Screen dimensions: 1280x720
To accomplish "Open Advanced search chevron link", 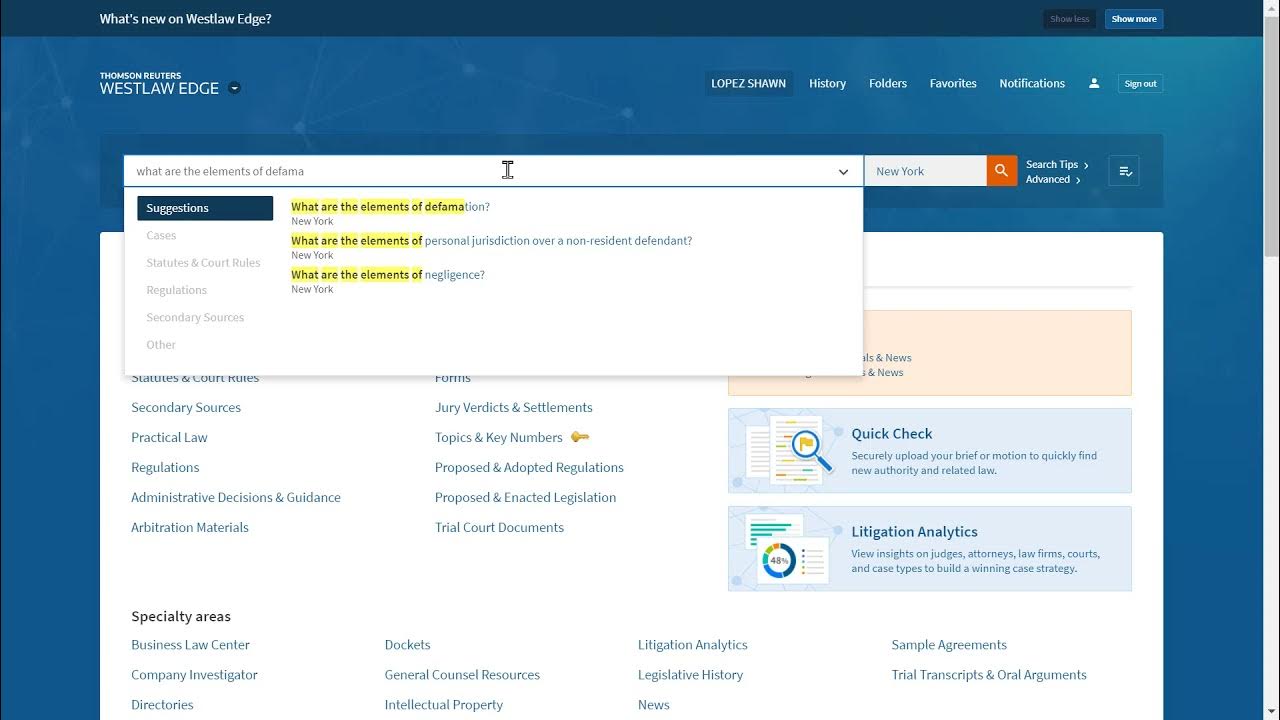I will (1053, 179).
